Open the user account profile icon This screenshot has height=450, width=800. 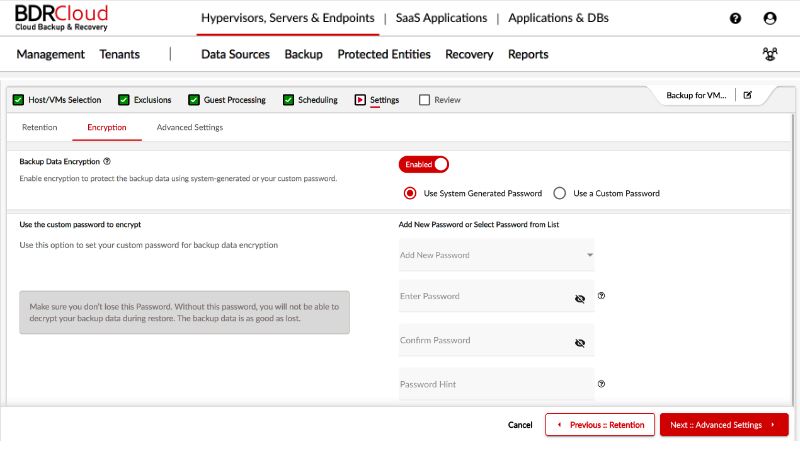770,18
